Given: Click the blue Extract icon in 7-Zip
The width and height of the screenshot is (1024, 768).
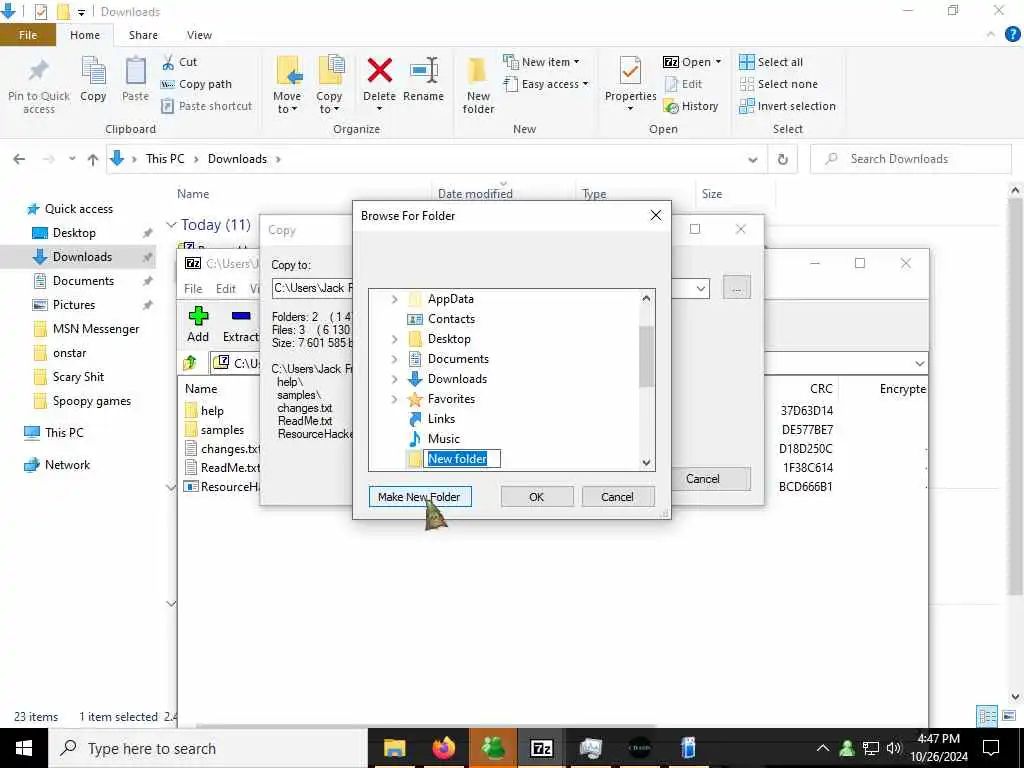Looking at the screenshot, I should coord(241,316).
